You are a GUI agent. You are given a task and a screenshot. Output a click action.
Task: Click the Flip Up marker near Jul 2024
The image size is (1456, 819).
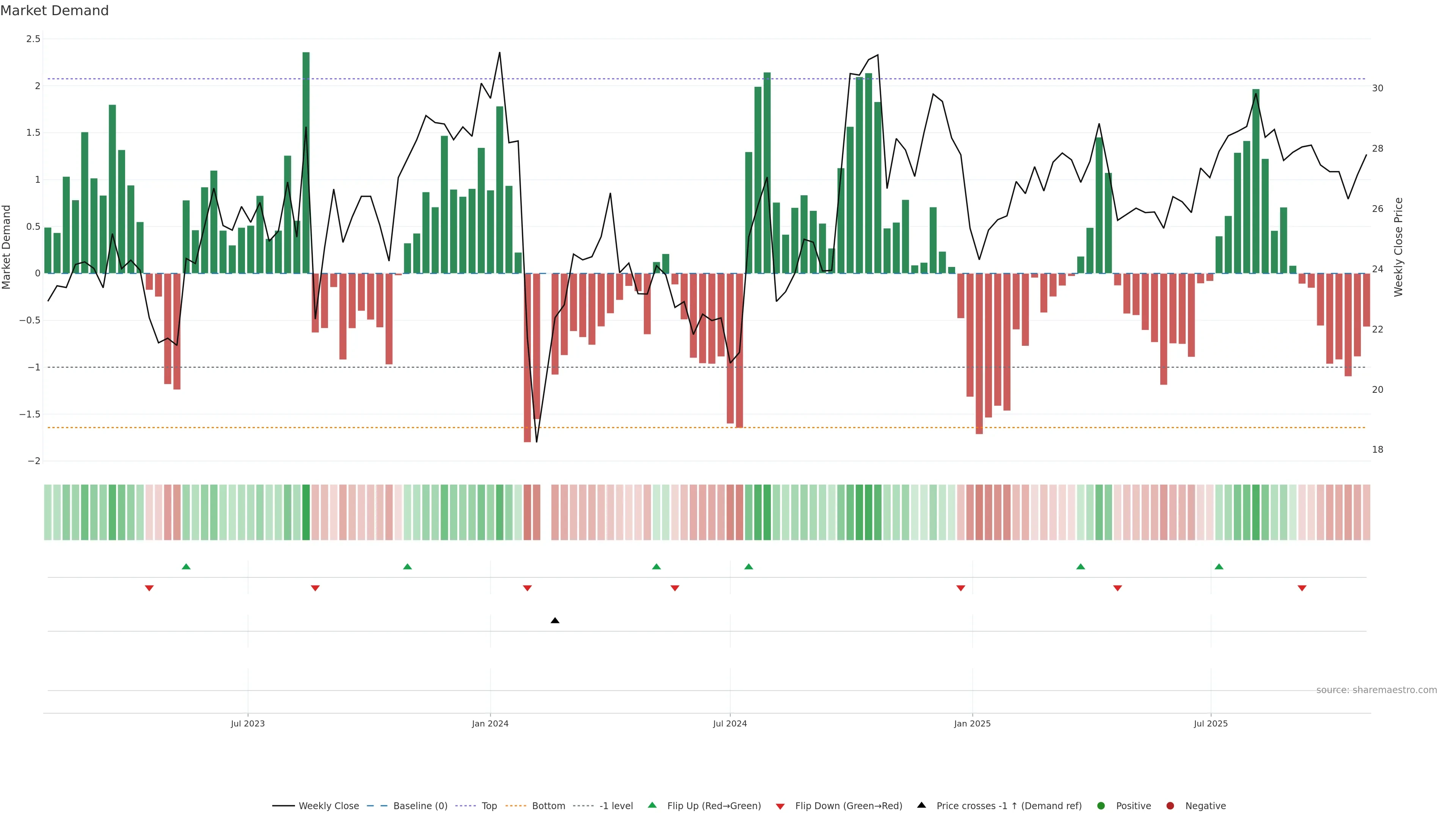[x=748, y=566]
